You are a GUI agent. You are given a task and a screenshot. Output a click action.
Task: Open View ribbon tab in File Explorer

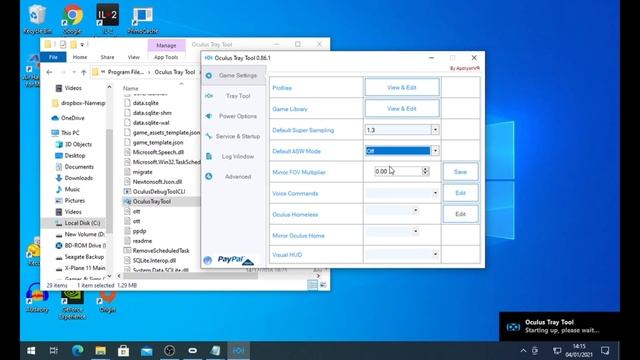[133, 57]
